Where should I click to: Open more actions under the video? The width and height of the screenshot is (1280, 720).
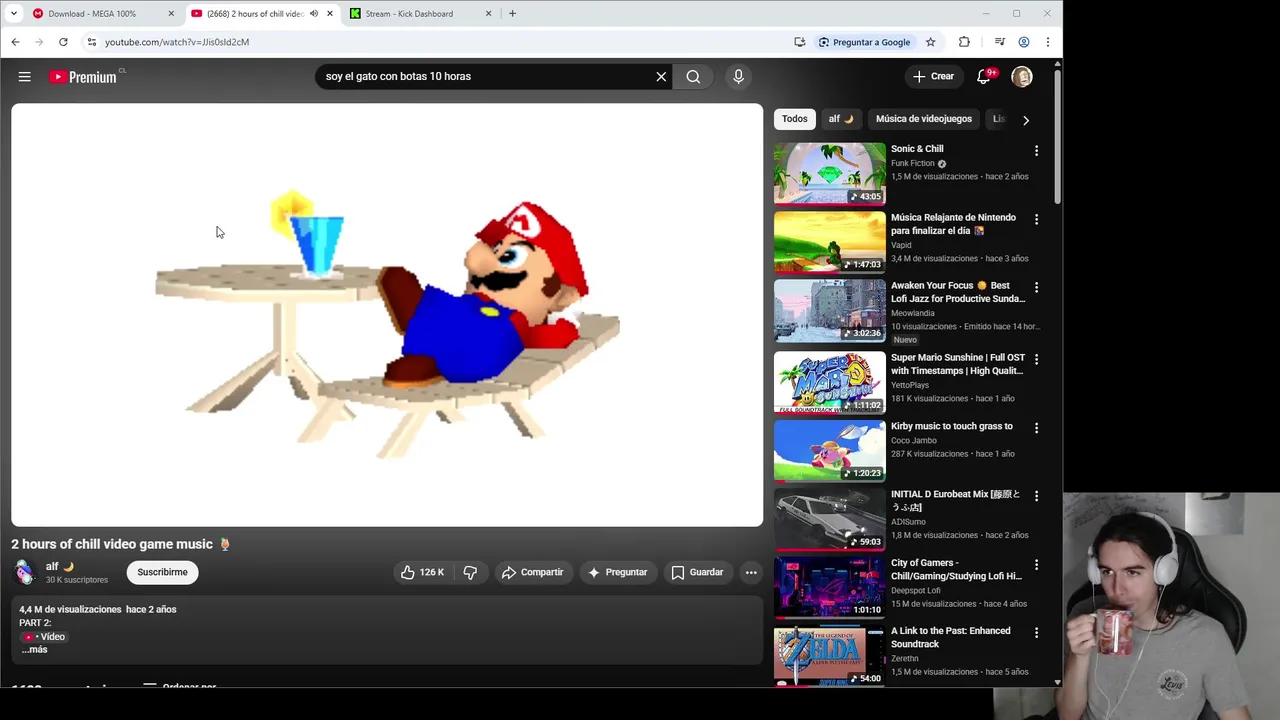[x=751, y=572]
